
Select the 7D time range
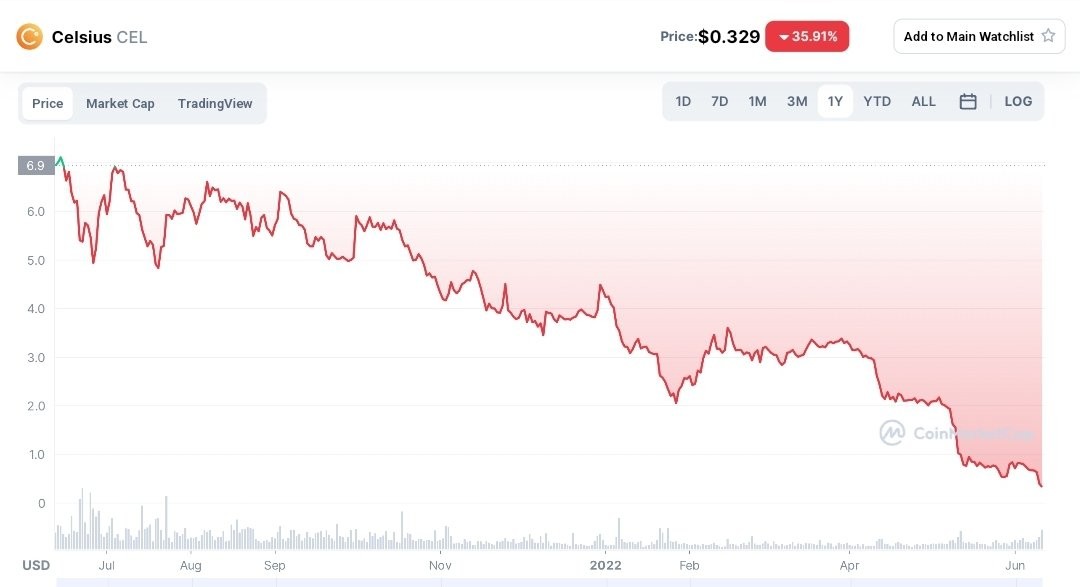[x=719, y=101]
